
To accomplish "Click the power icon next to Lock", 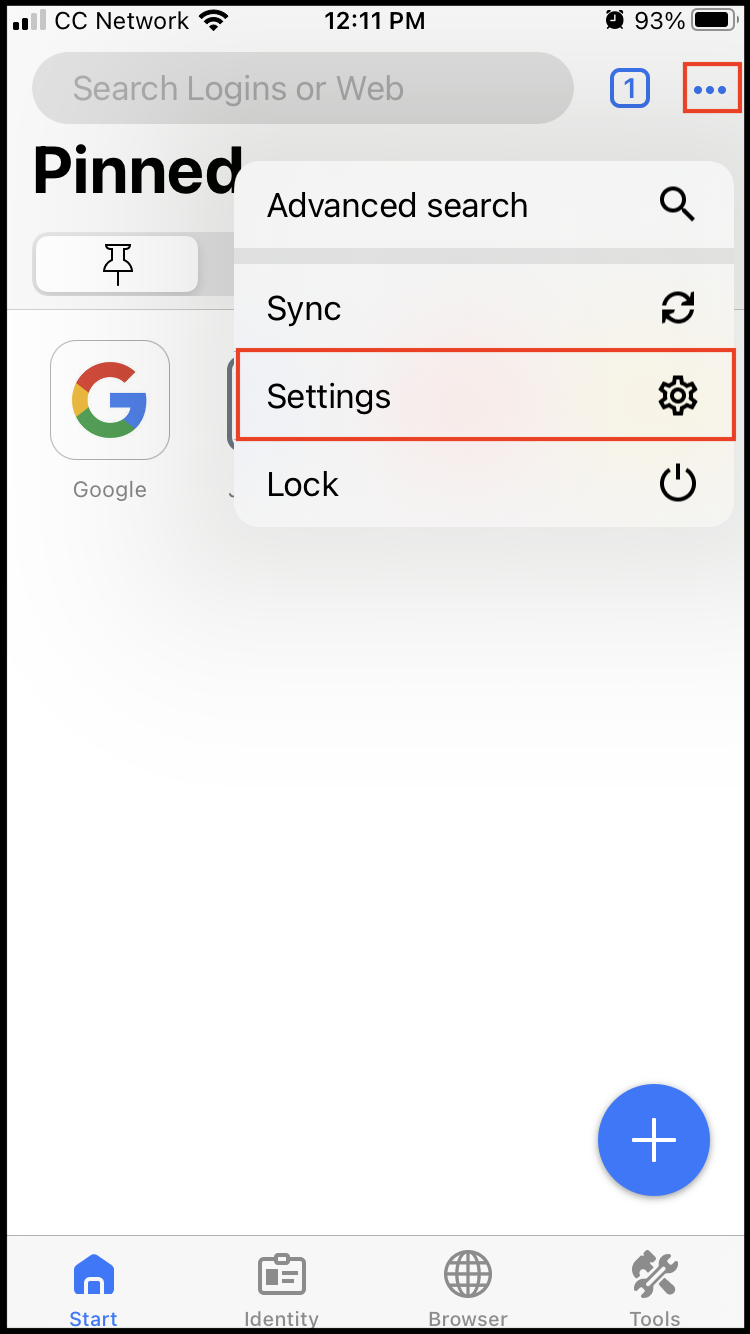I will pos(677,485).
